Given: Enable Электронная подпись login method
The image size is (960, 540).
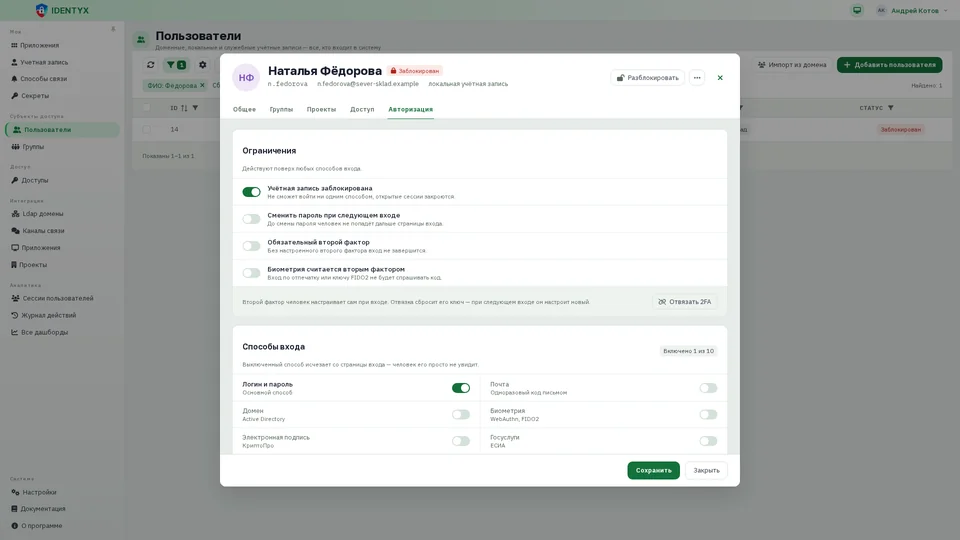Looking at the screenshot, I should [461, 441].
